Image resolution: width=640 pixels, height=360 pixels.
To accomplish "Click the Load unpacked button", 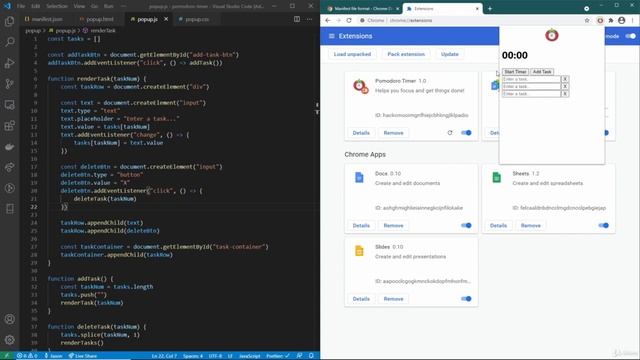I will point(352,54).
